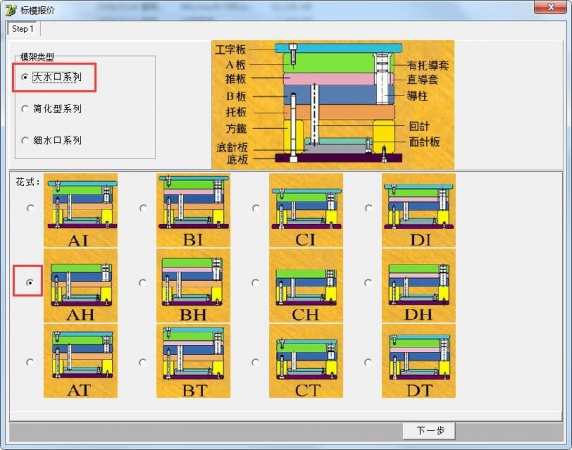
Task: Click the CI mold base image
Action: point(306,210)
